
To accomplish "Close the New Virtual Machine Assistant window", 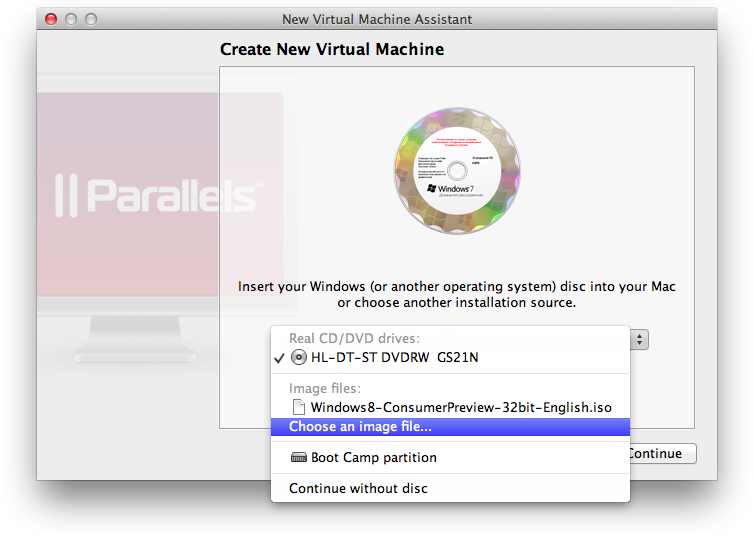I will tap(52, 19).
